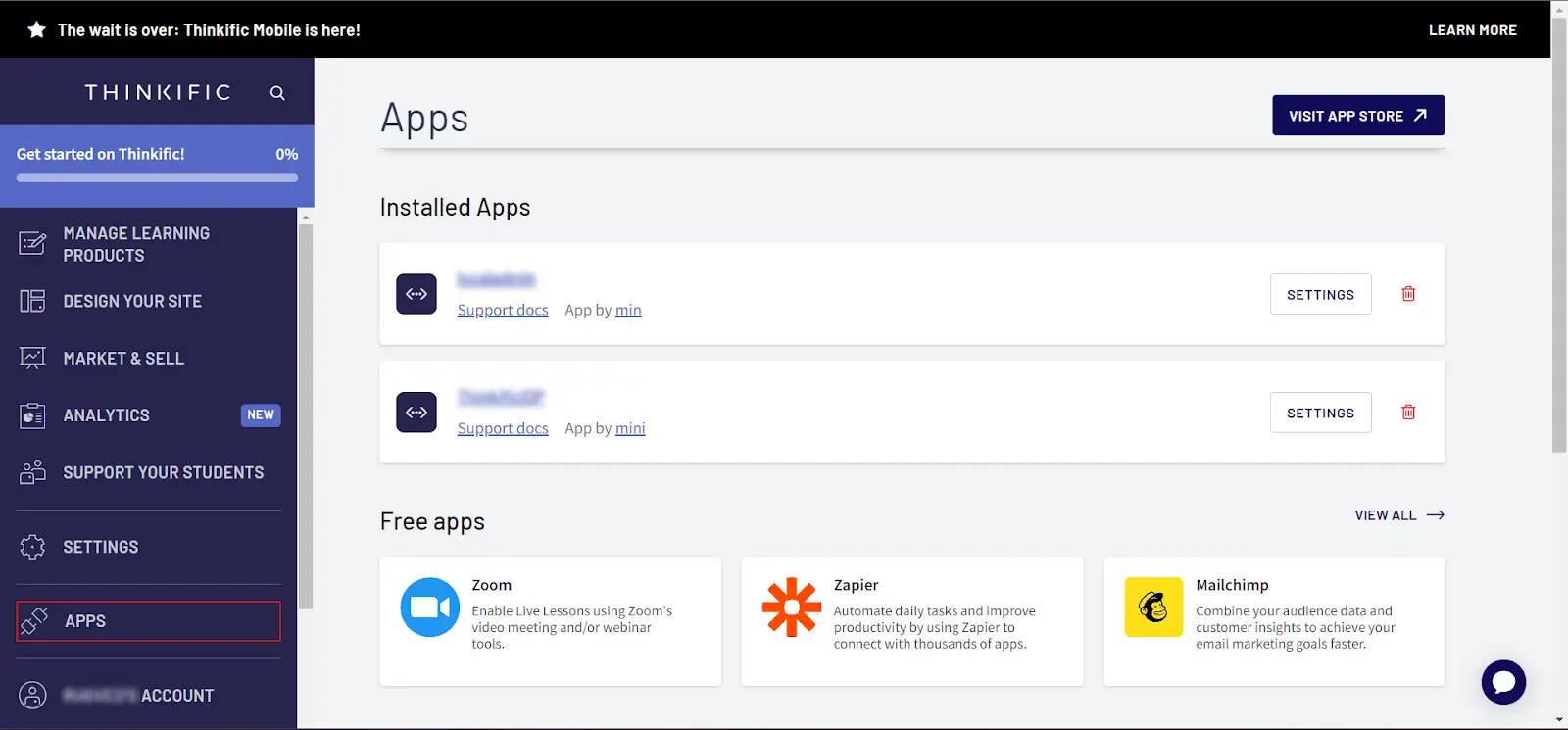This screenshot has height=730, width=1568.
Task: Click the Settings gear icon in sidebar
Action: [x=32, y=547]
